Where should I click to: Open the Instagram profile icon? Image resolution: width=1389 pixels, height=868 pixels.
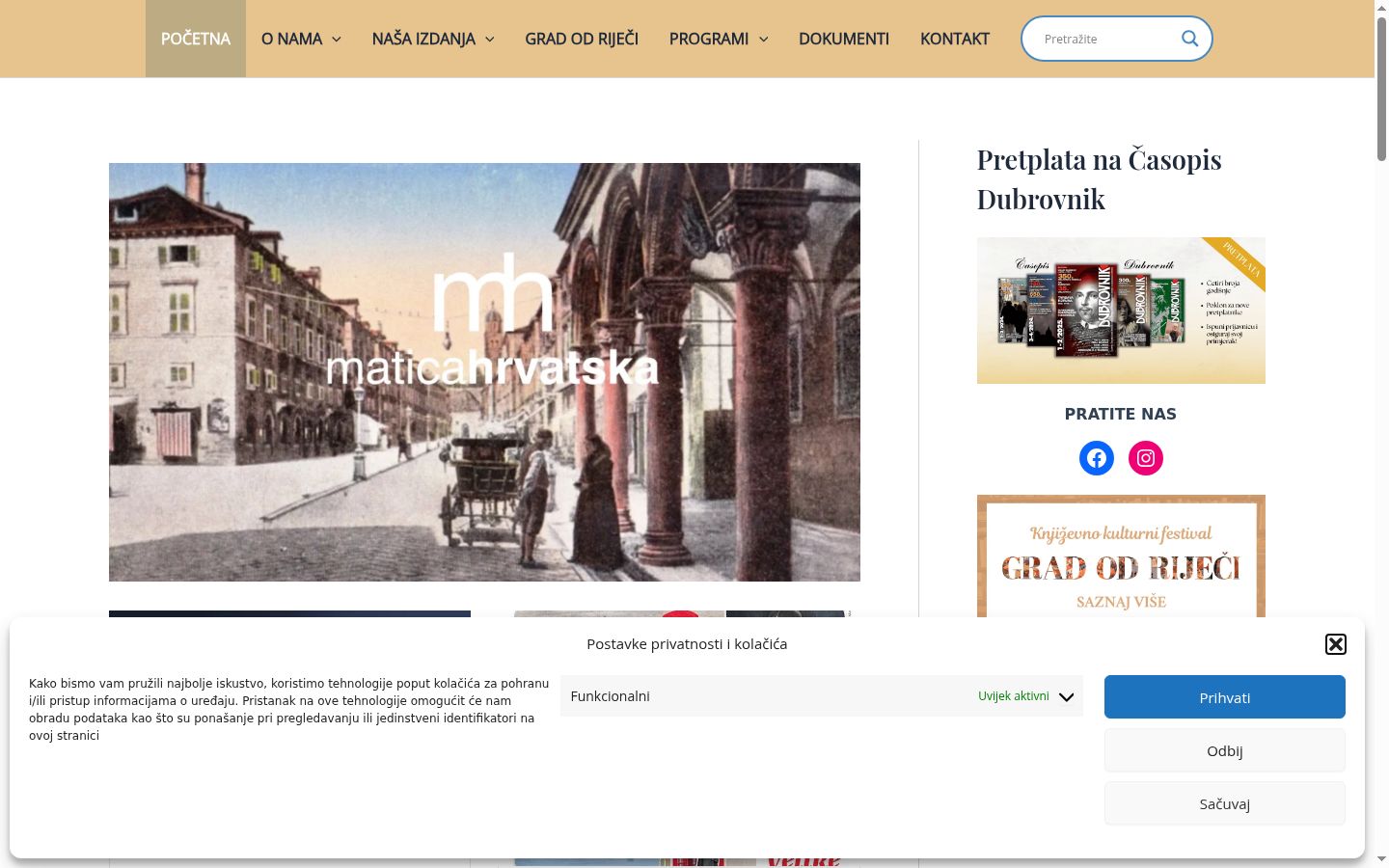click(x=1146, y=458)
